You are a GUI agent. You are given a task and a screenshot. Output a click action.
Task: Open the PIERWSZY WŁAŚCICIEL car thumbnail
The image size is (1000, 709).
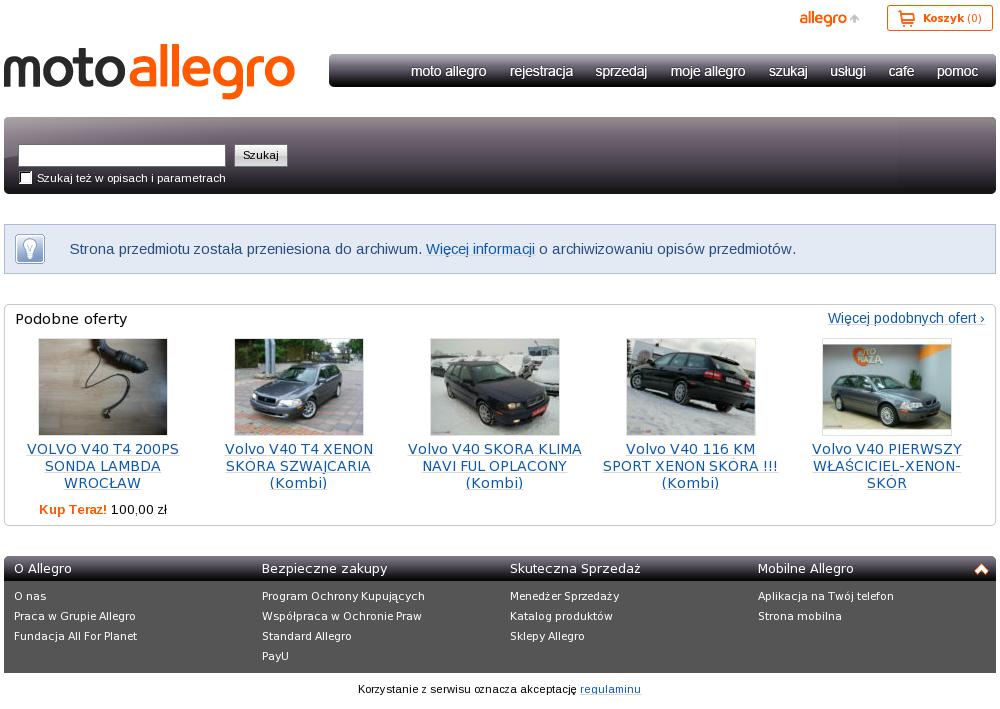coord(886,386)
